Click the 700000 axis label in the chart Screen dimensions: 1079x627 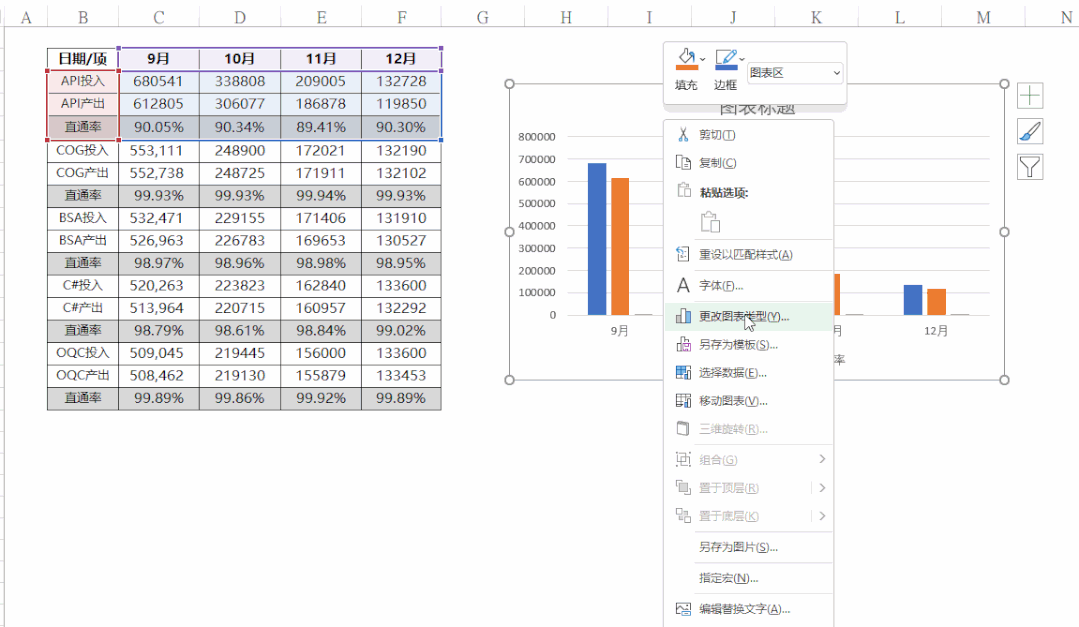(537, 159)
